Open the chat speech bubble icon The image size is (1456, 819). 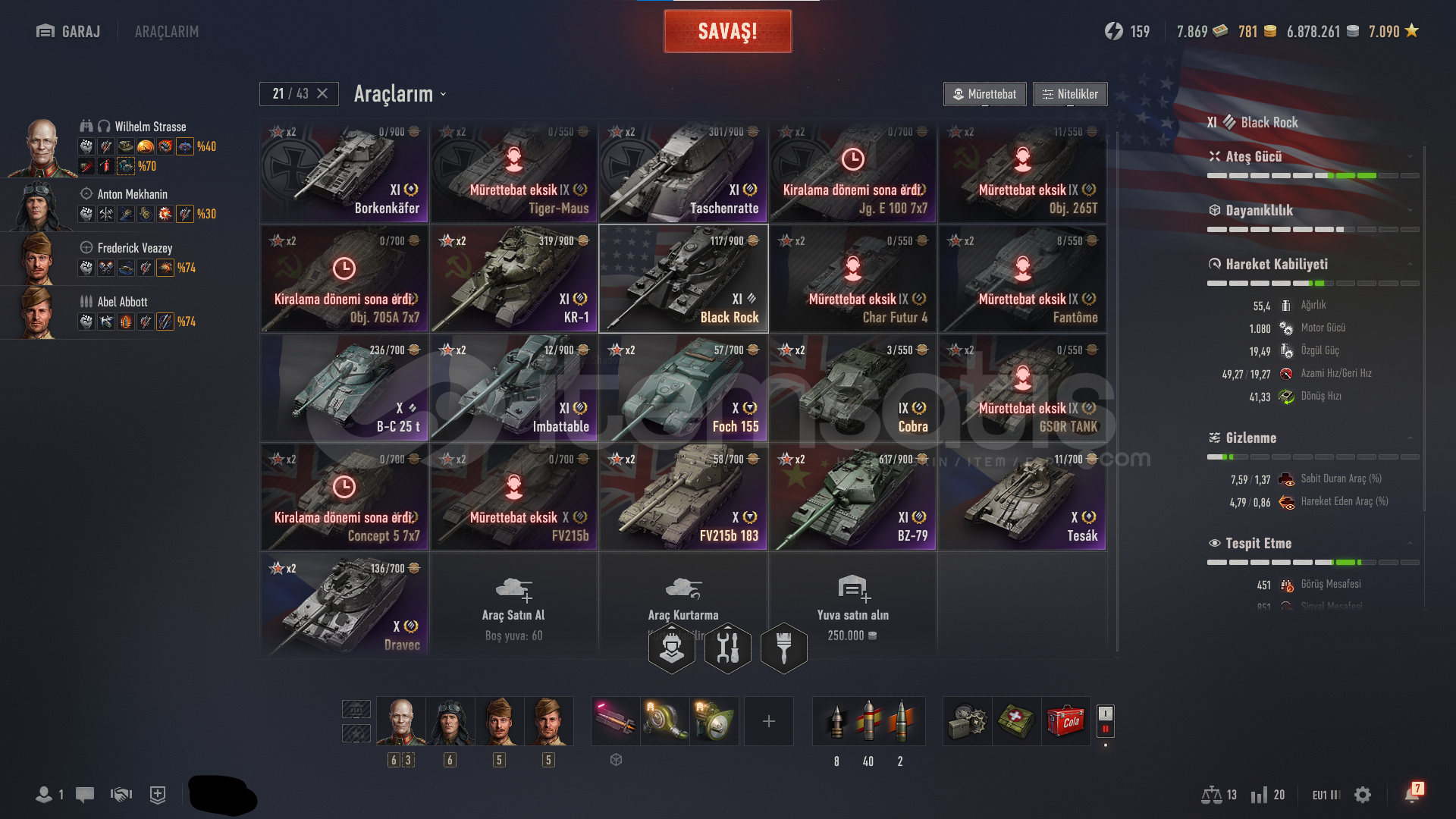pyautogui.click(x=85, y=795)
